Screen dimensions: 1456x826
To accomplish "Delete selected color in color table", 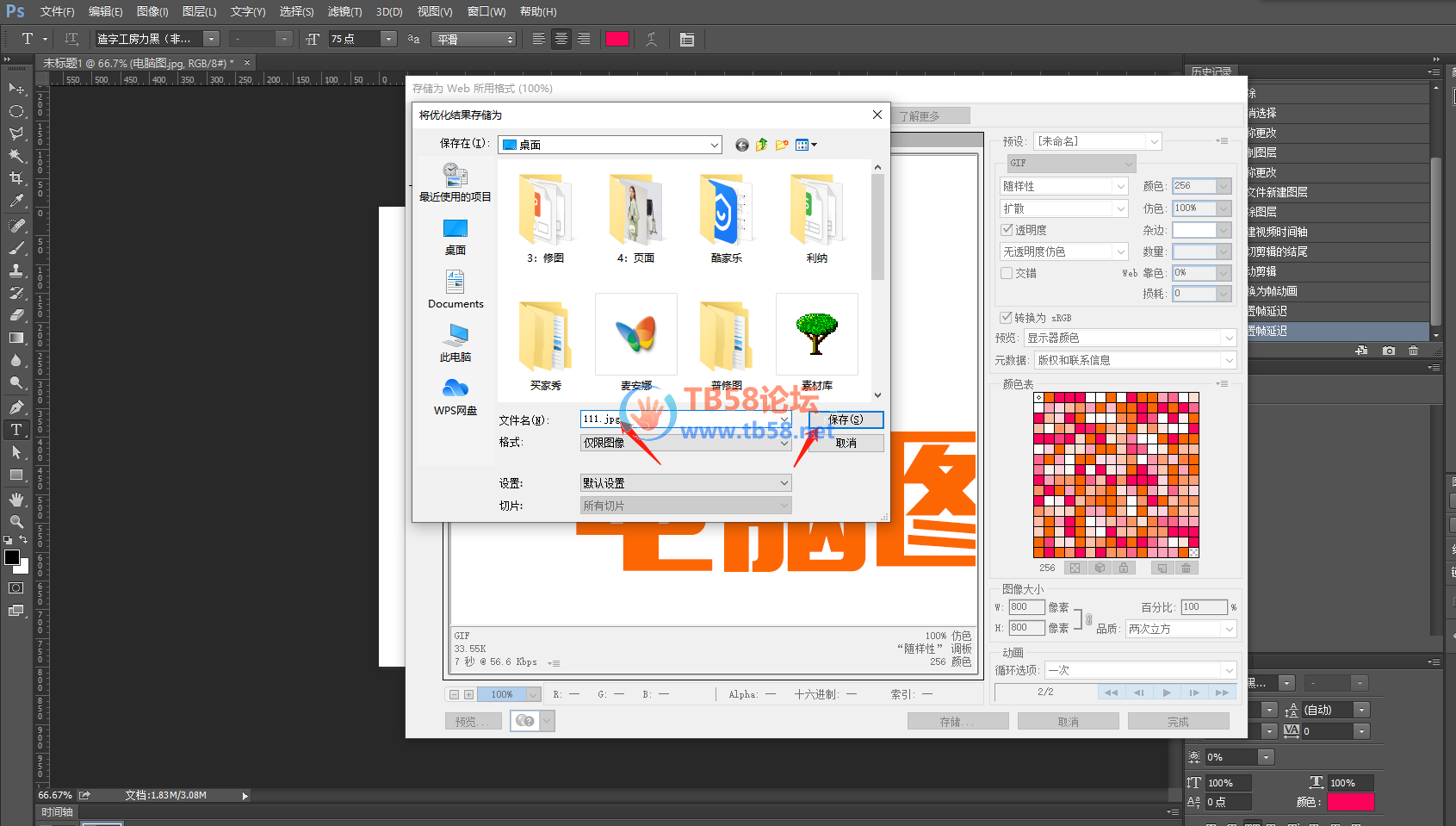I will tap(1186, 568).
